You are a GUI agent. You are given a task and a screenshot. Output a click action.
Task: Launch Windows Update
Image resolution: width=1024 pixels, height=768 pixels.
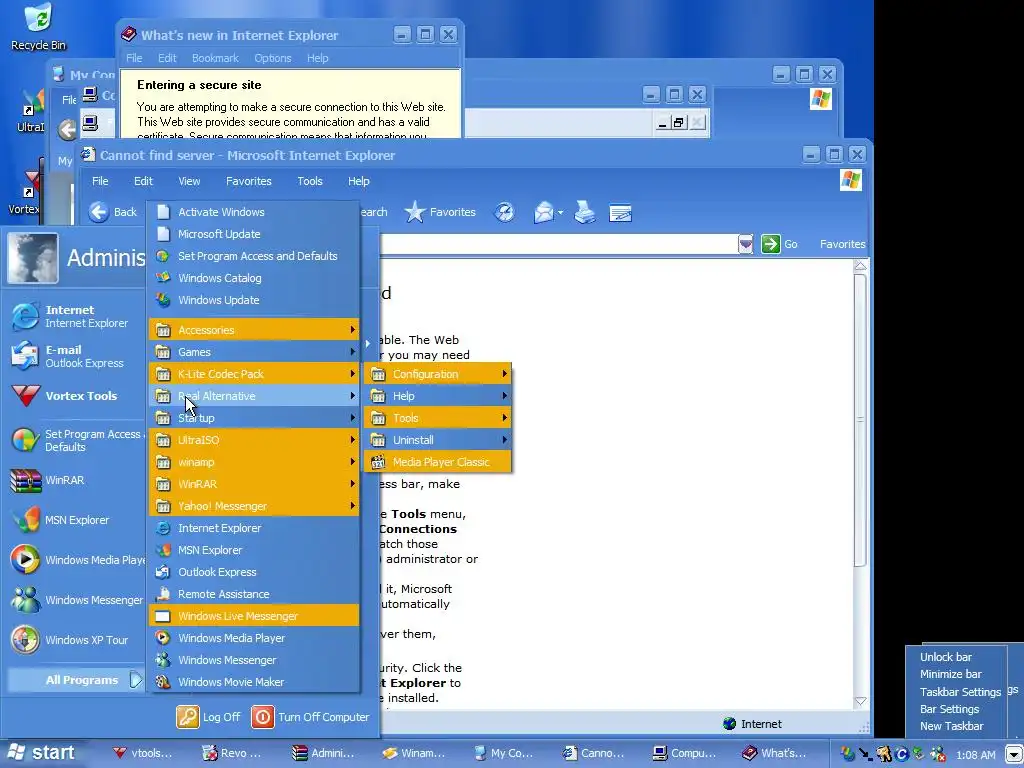(254, 300)
